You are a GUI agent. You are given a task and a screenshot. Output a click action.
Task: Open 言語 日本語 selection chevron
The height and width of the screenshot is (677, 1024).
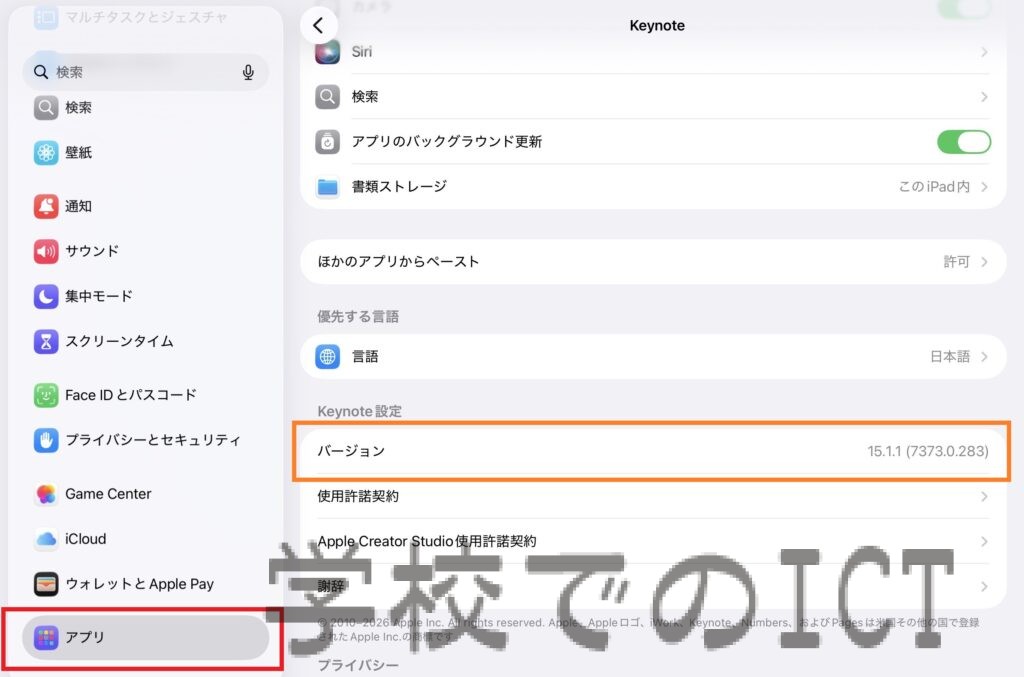[x=984, y=357]
